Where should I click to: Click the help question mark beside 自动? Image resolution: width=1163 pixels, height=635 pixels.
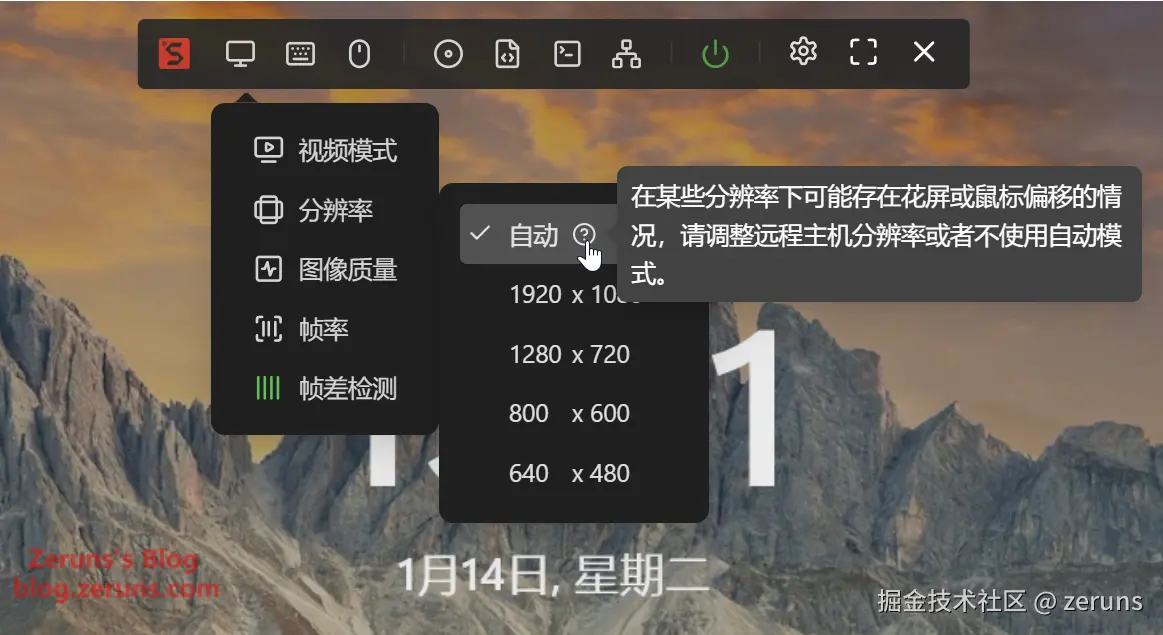coord(584,234)
